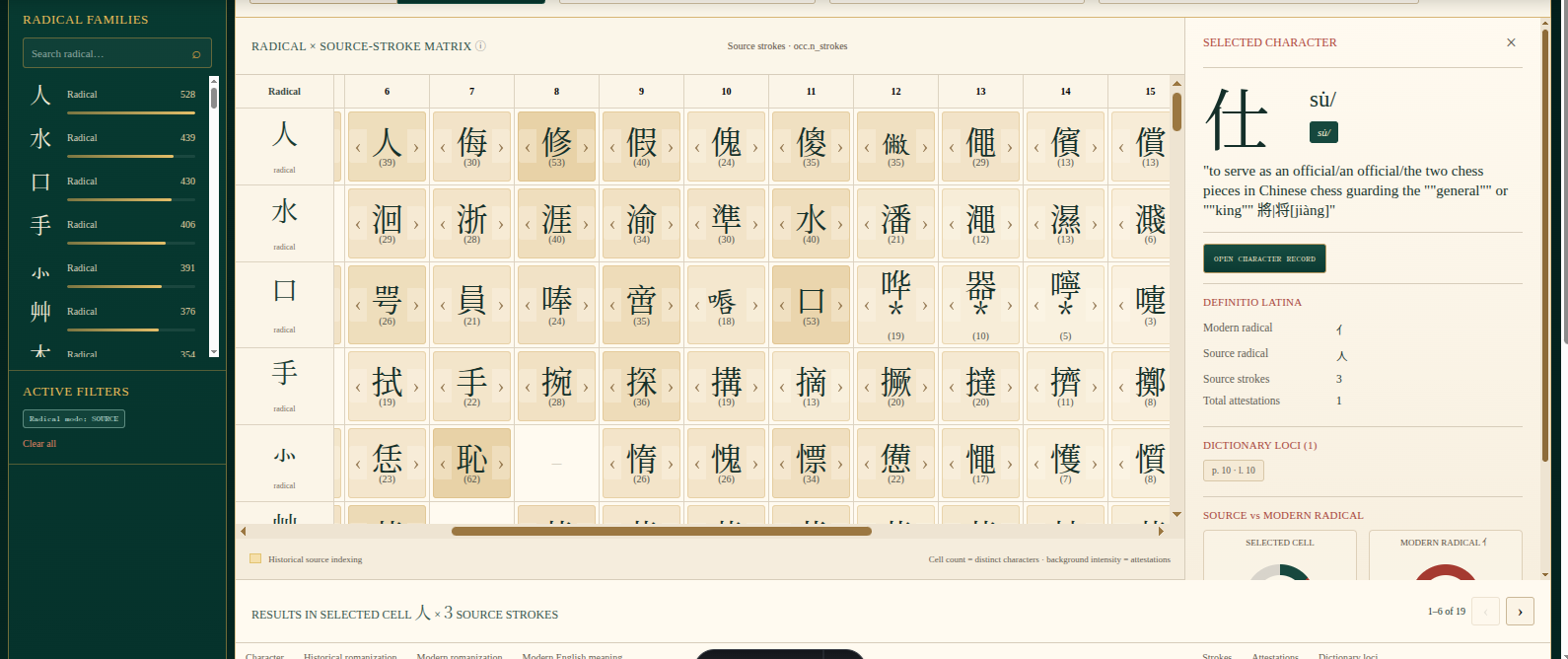The image size is (1568, 659).
Task: Click the matrix scroll-down arrow
Action: point(1176,514)
